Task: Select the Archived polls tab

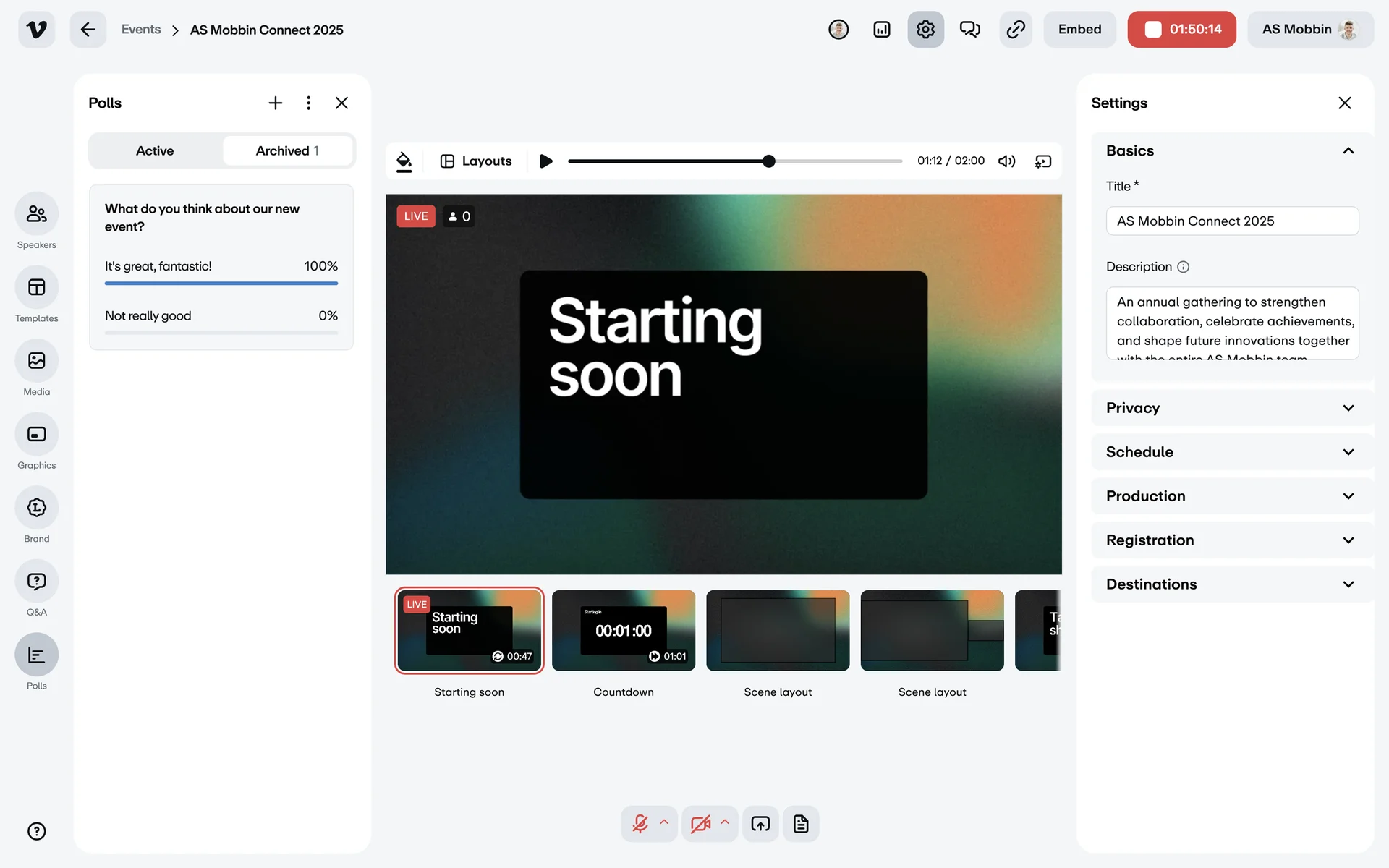Action: (x=287, y=151)
